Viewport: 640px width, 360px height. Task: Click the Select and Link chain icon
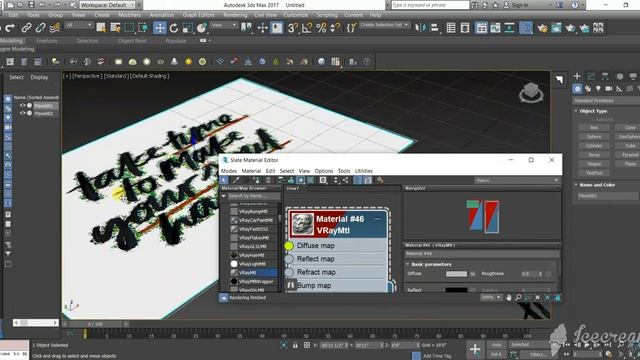pos(26,28)
